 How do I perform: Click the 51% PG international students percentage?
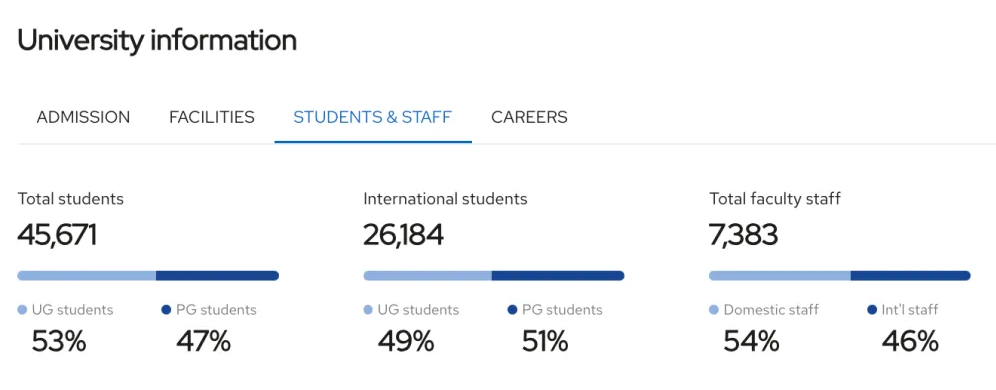545,342
